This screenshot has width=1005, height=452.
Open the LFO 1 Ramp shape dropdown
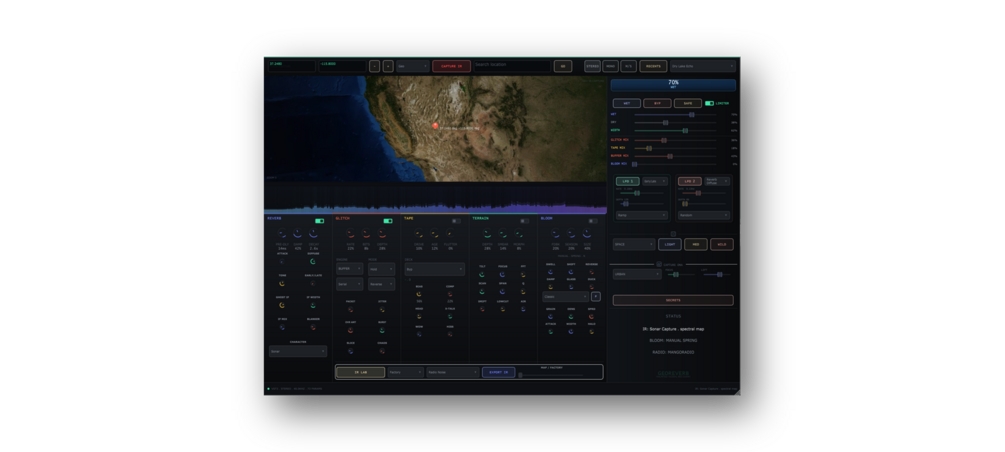pos(642,215)
